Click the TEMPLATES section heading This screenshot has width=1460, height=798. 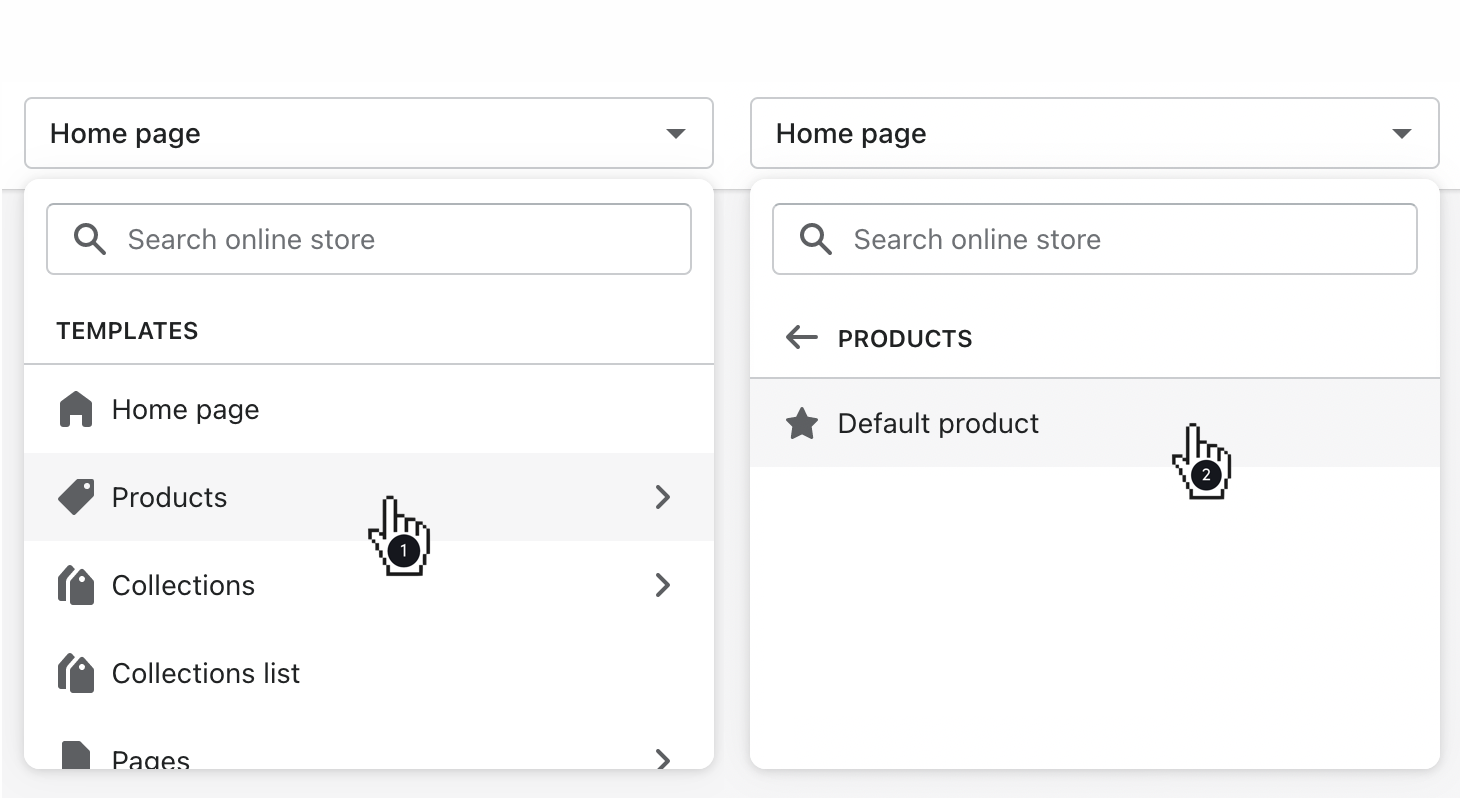(127, 330)
